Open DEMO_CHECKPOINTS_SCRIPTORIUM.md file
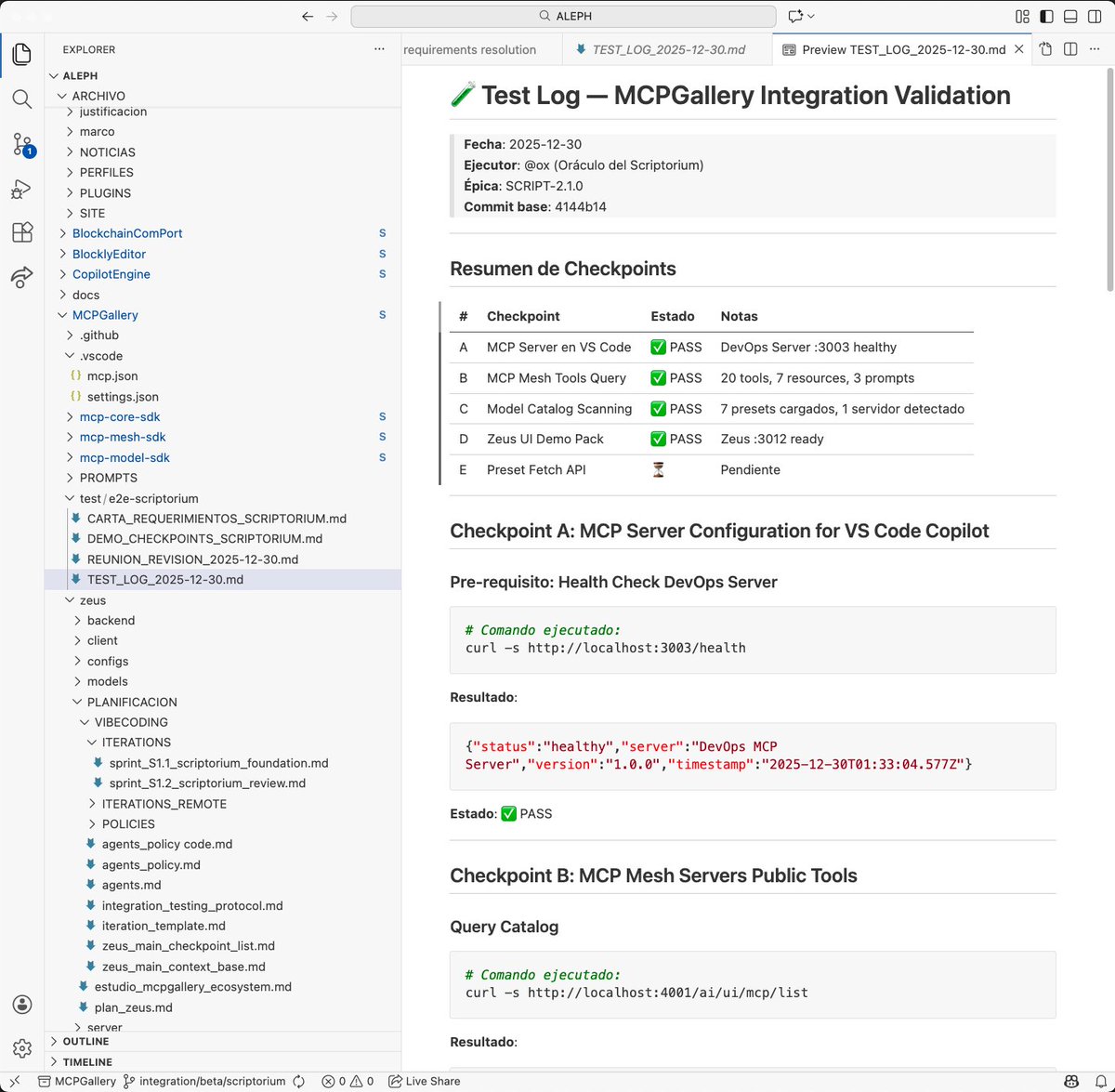Screen dimensions: 1115x1092 pyautogui.click(x=223, y=538)
